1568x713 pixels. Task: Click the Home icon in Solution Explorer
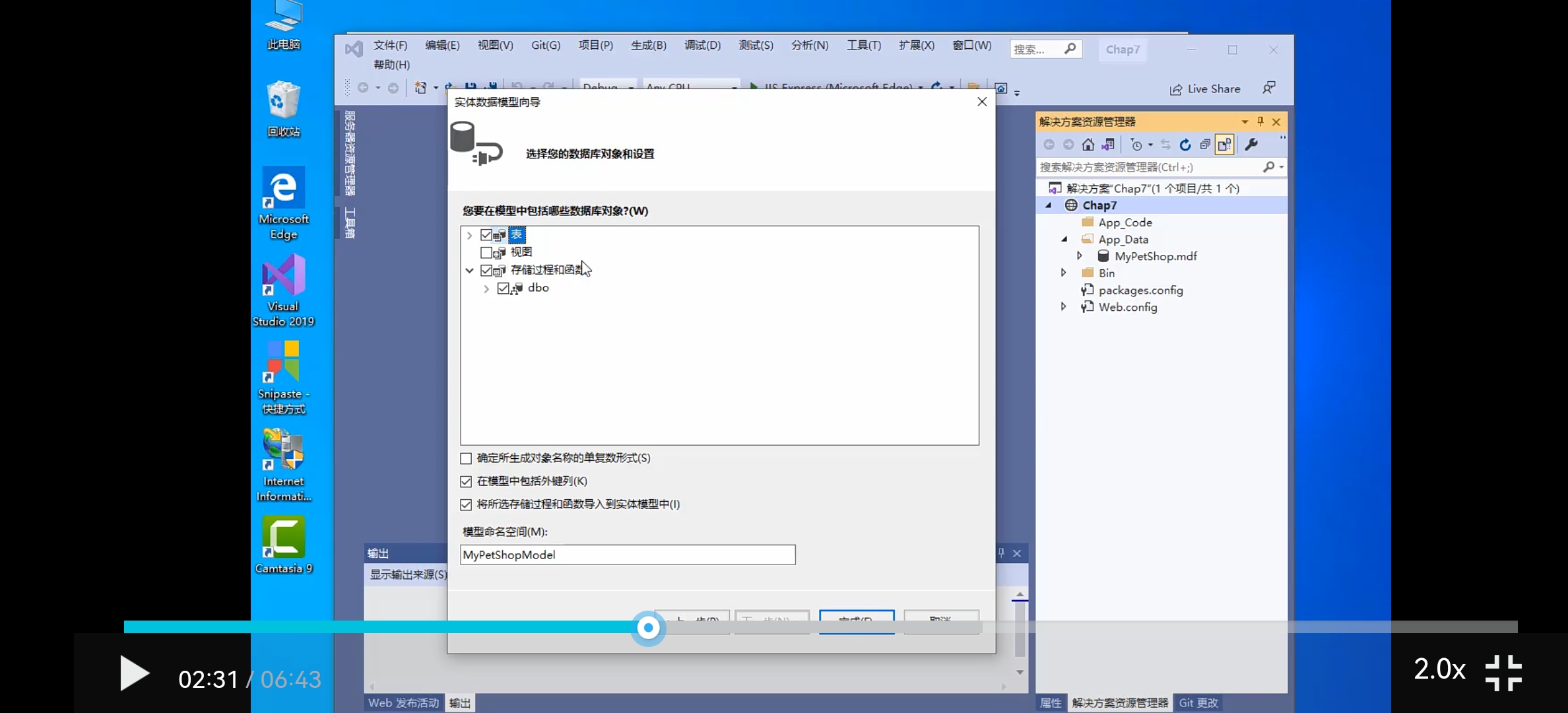(1088, 145)
